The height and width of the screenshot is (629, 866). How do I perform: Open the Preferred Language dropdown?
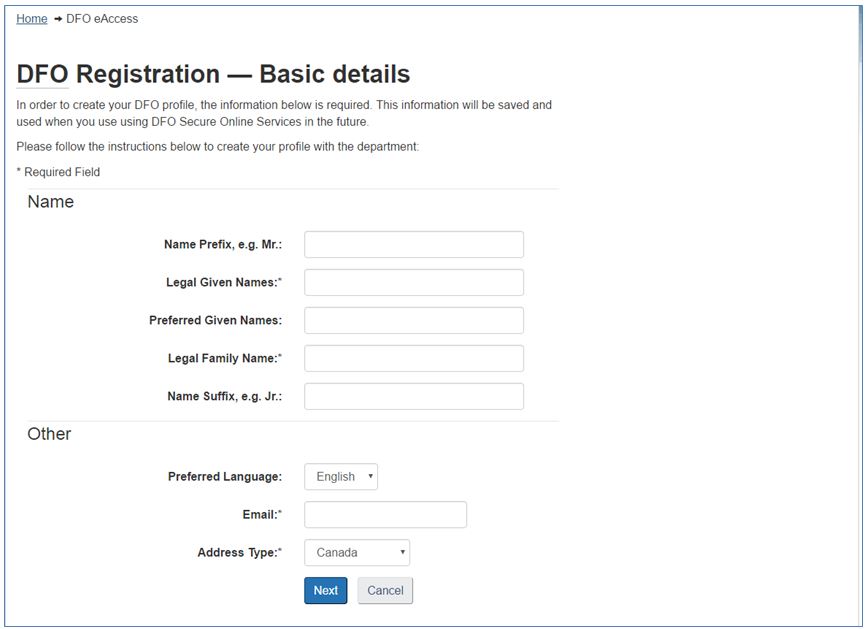[341, 477]
